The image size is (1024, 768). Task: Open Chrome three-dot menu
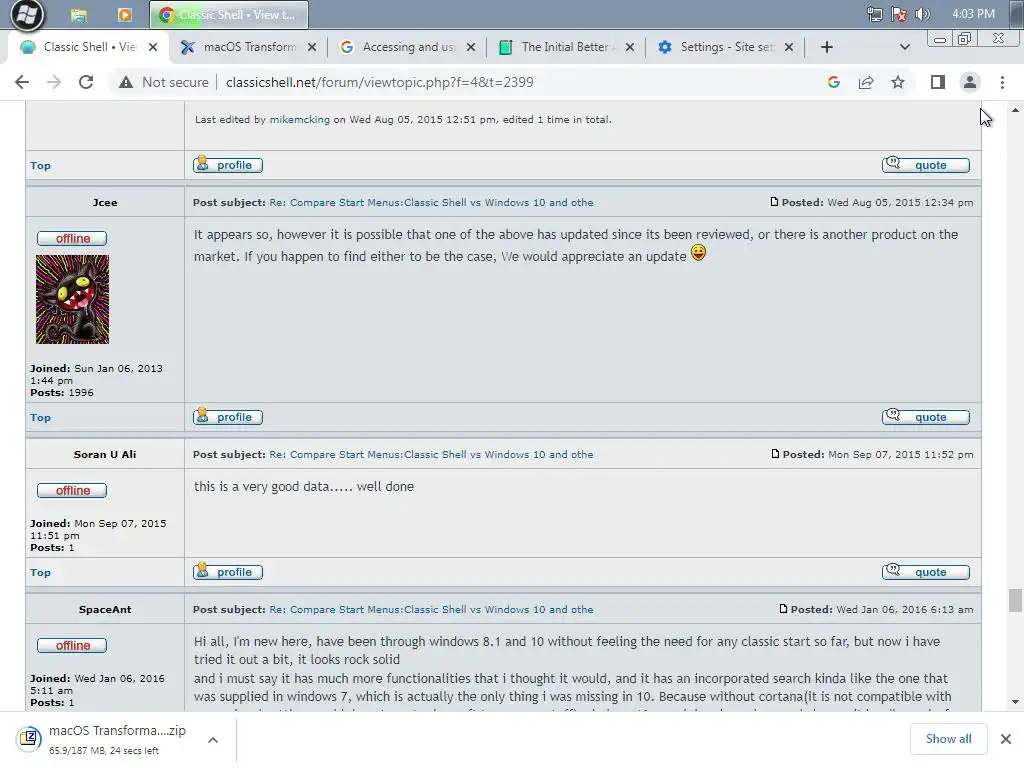tap(1002, 82)
